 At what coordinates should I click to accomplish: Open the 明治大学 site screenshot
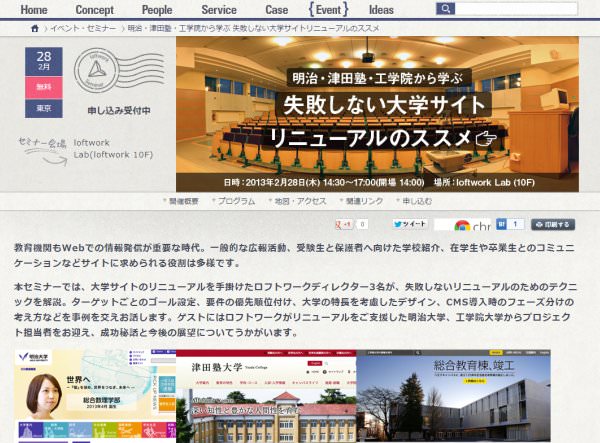[x=95, y=396]
